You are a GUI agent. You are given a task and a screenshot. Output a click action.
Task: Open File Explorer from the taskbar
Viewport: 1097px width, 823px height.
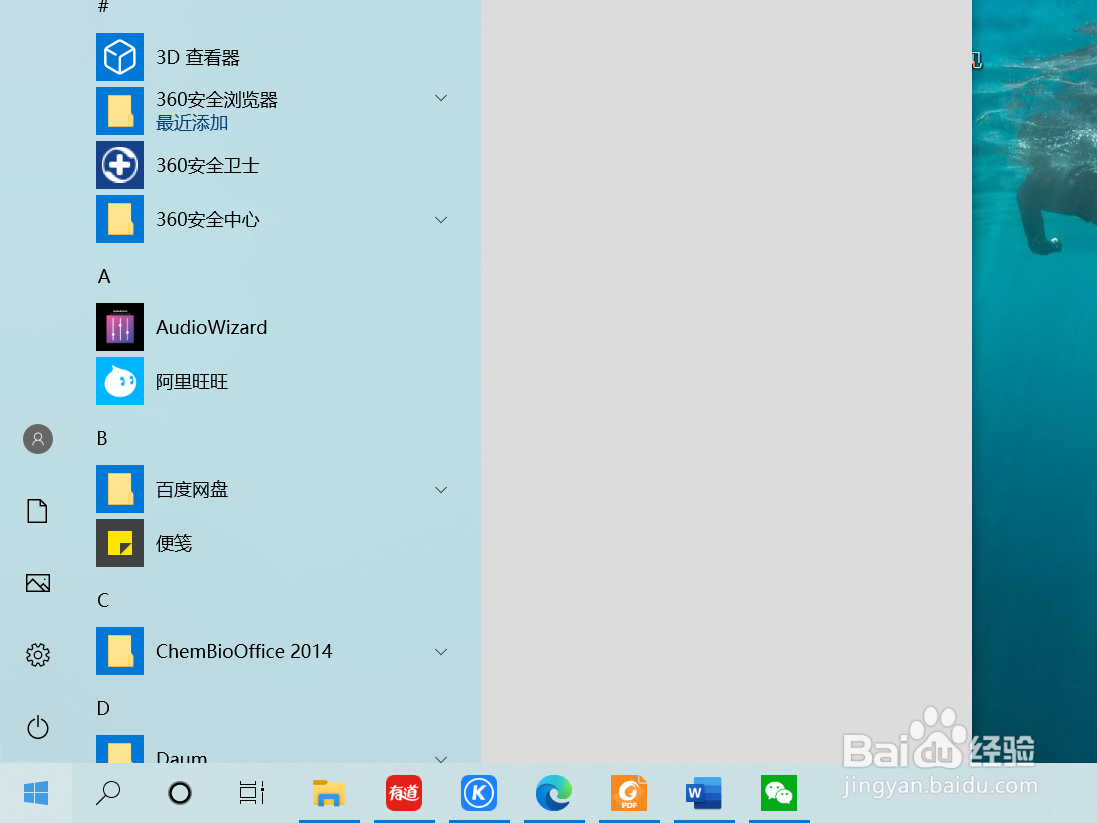point(329,793)
